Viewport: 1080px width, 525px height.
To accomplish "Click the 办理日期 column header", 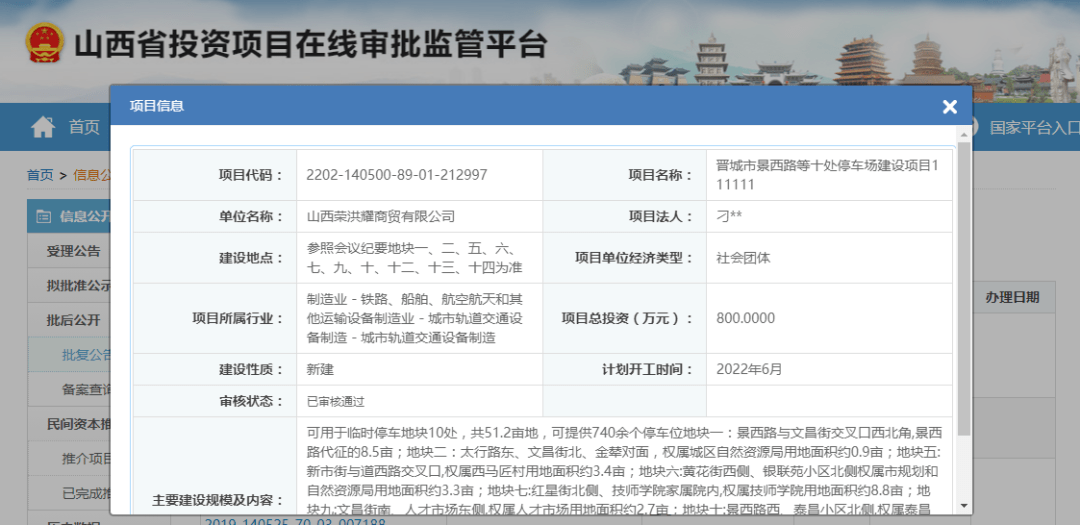I will click(1012, 298).
